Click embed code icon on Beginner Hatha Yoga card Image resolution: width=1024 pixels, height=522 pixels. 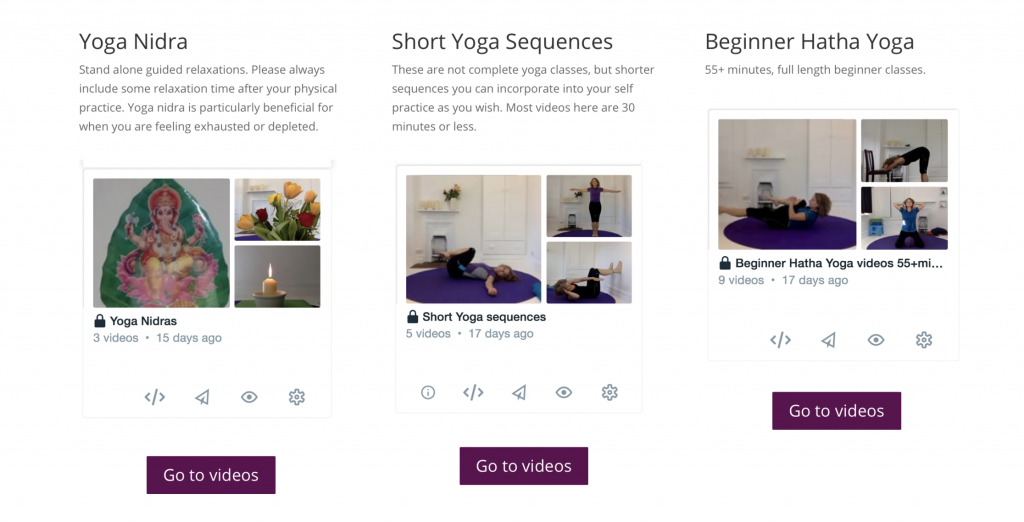click(x=780, y=340)
